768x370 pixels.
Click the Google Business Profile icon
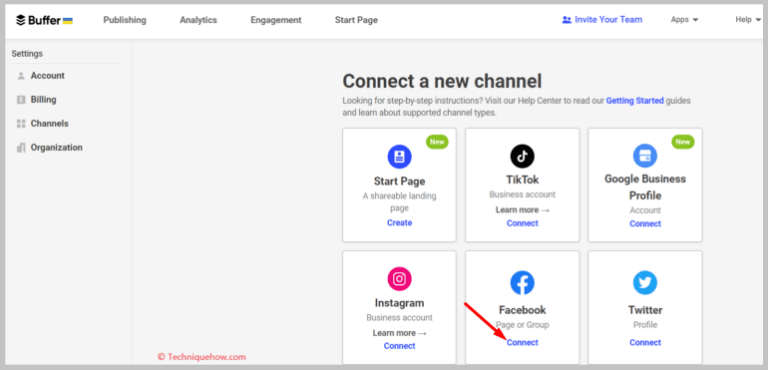[645, 156]
